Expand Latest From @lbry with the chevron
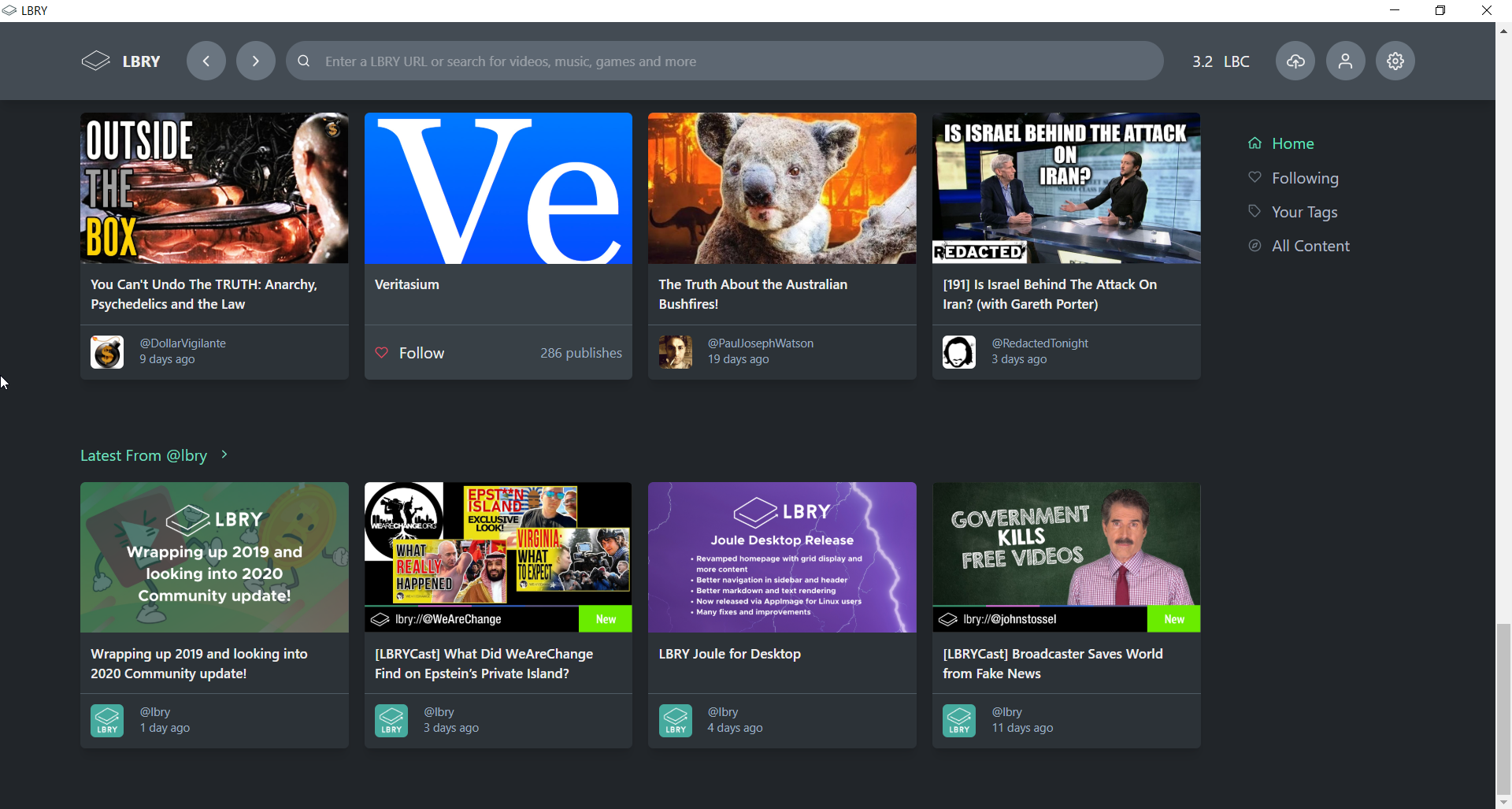The image size is (1512, 809). [x=224, y=455]
